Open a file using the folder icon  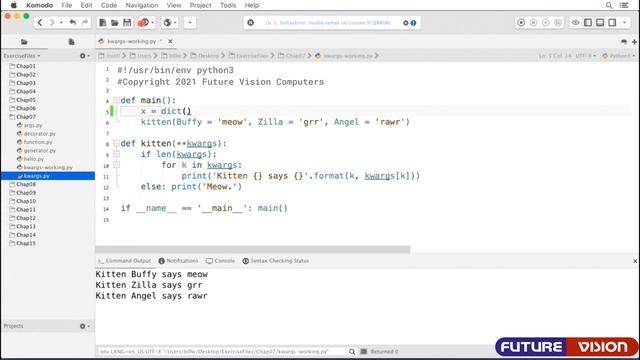click(115, 22)
